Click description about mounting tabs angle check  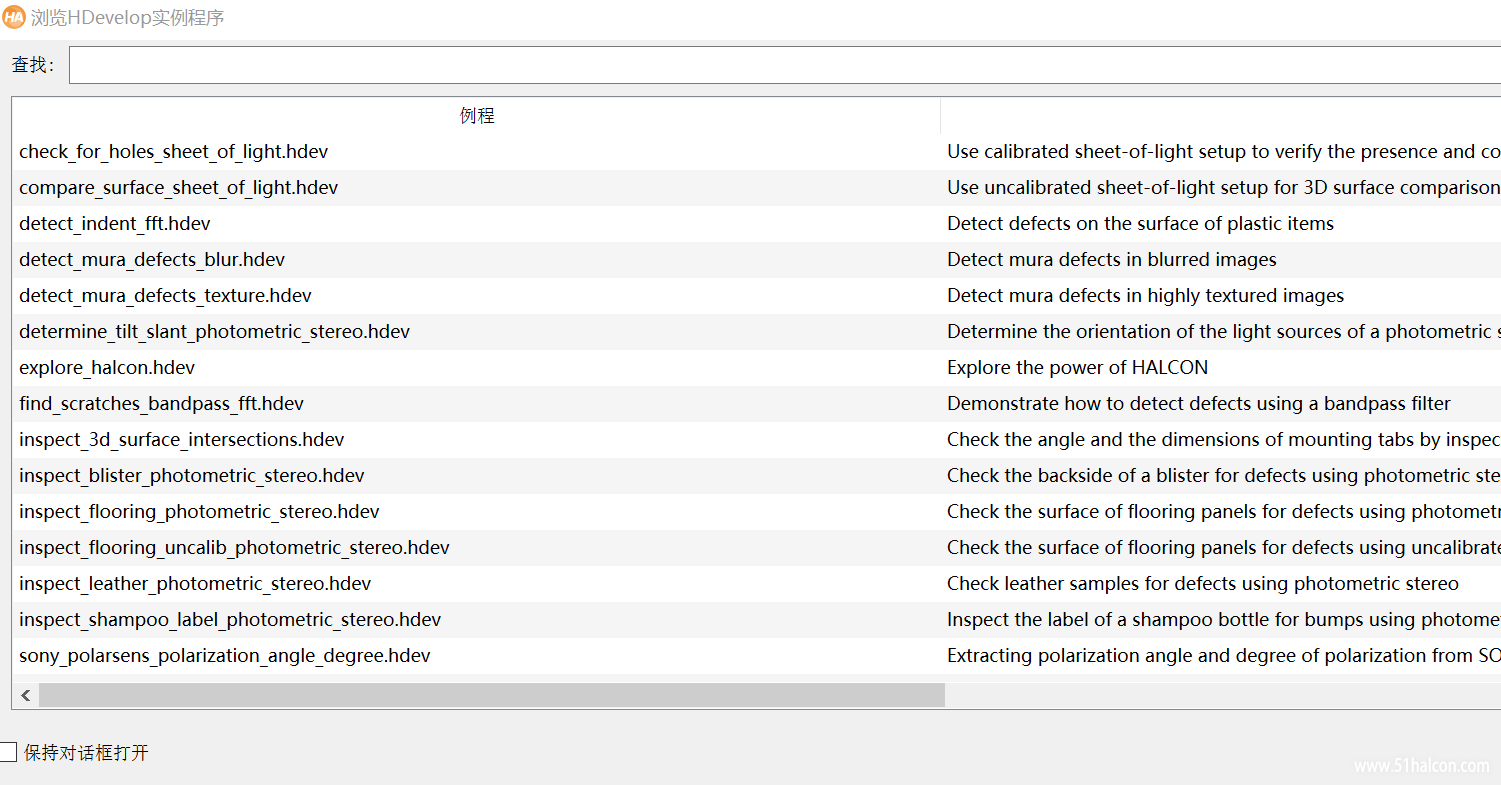click(1224, 440)
